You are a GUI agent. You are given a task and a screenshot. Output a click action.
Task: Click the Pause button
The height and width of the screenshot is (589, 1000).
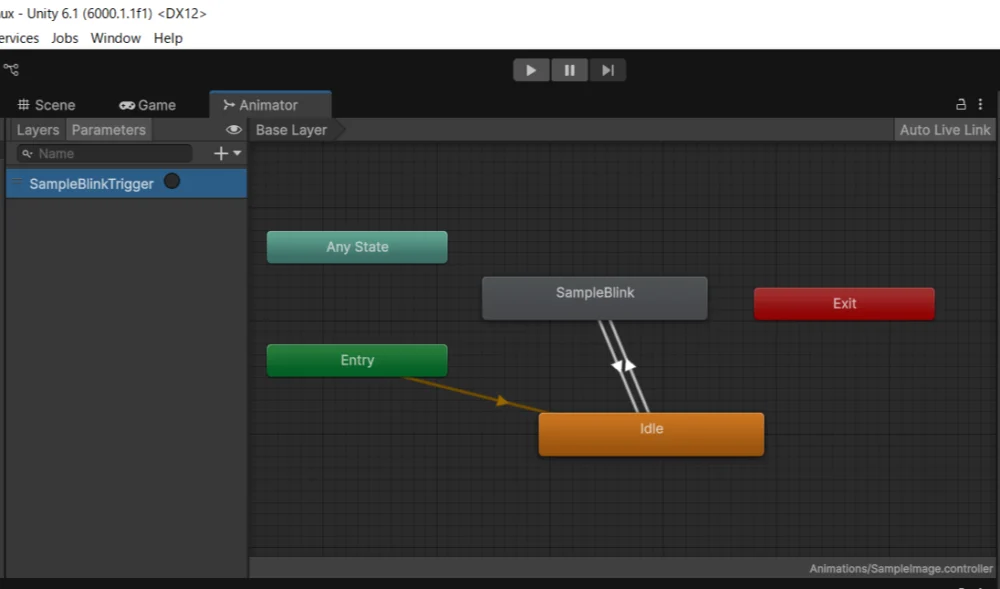tap(569, 70)
